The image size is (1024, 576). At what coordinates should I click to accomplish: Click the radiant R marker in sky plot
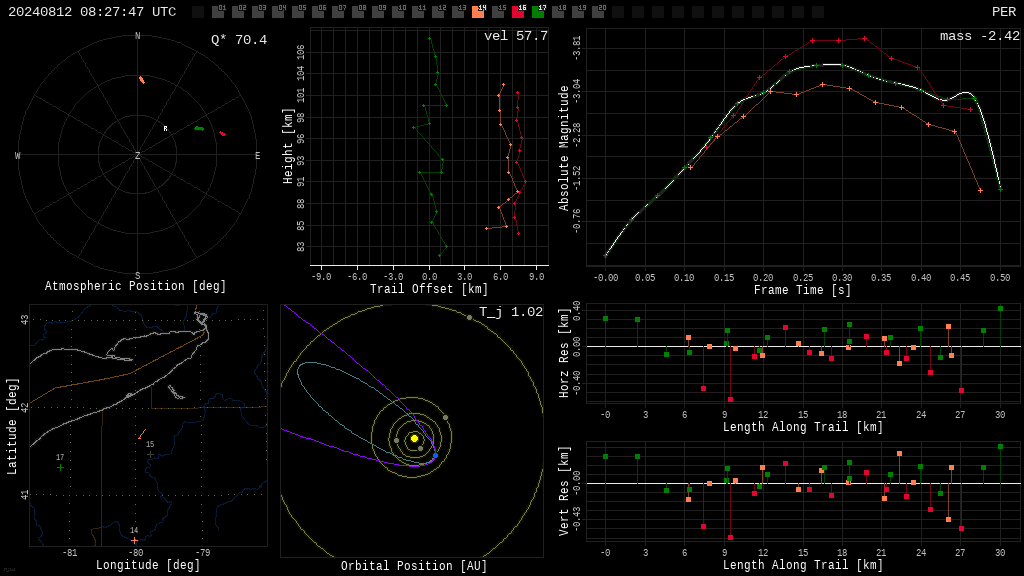point(165,129)
